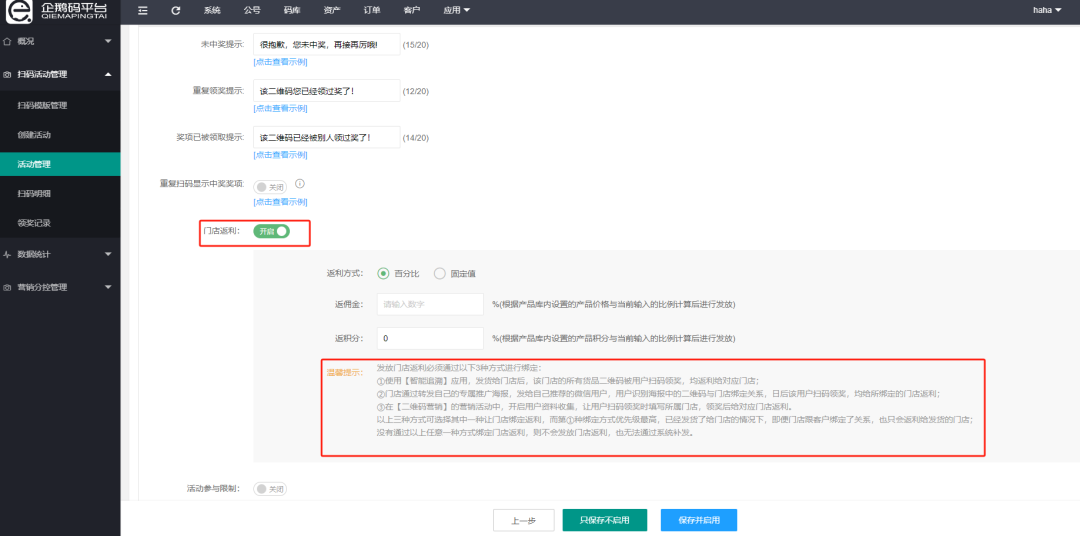The height and width of the screenshot is (536, 1080).
Task: Click the refresh icon in top bar
Action: (x=176, y=10)
